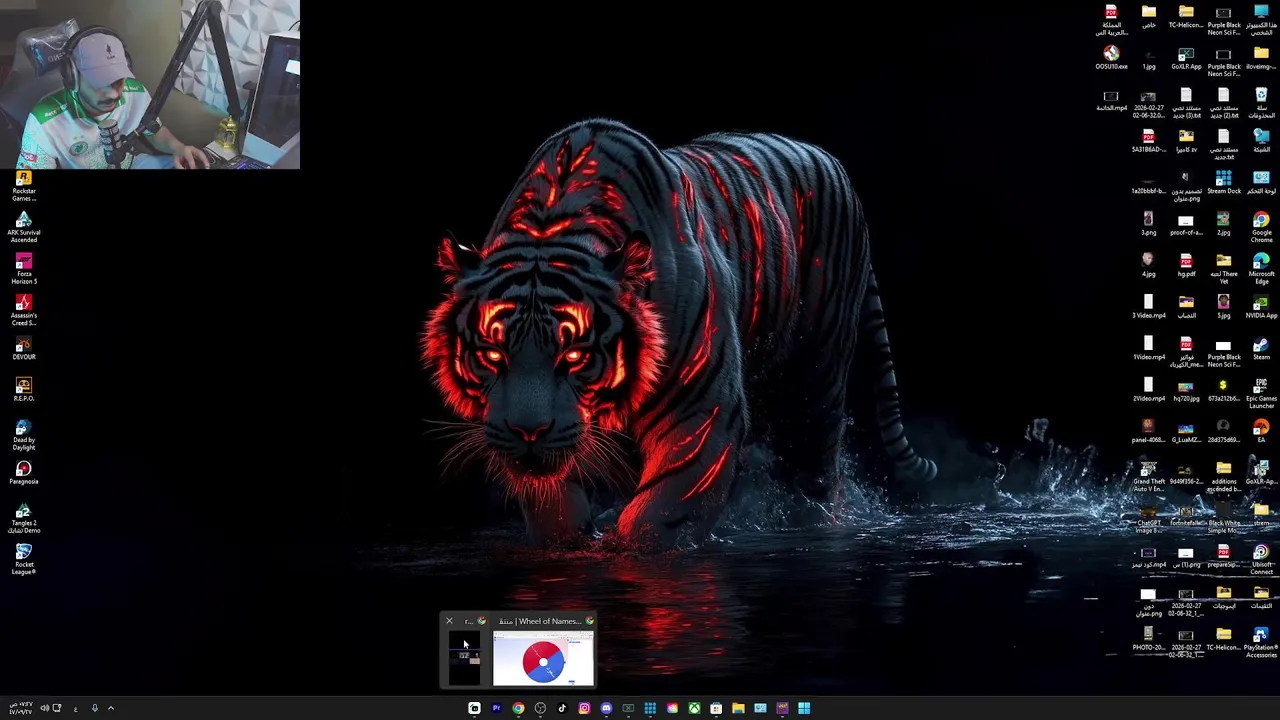Click the system tray microphone icon
This screenshot has height=720, width=1280.
(94, 708)
